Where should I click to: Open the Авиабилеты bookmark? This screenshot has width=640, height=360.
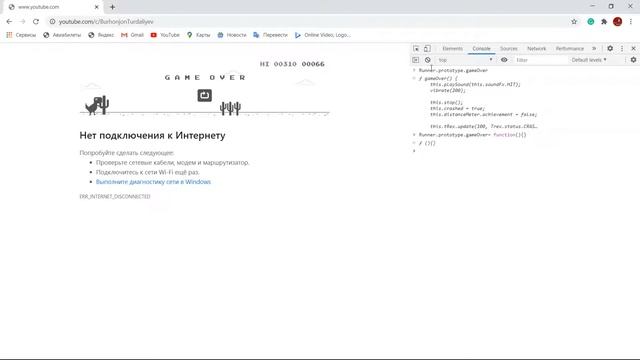[x=62, y=35]
